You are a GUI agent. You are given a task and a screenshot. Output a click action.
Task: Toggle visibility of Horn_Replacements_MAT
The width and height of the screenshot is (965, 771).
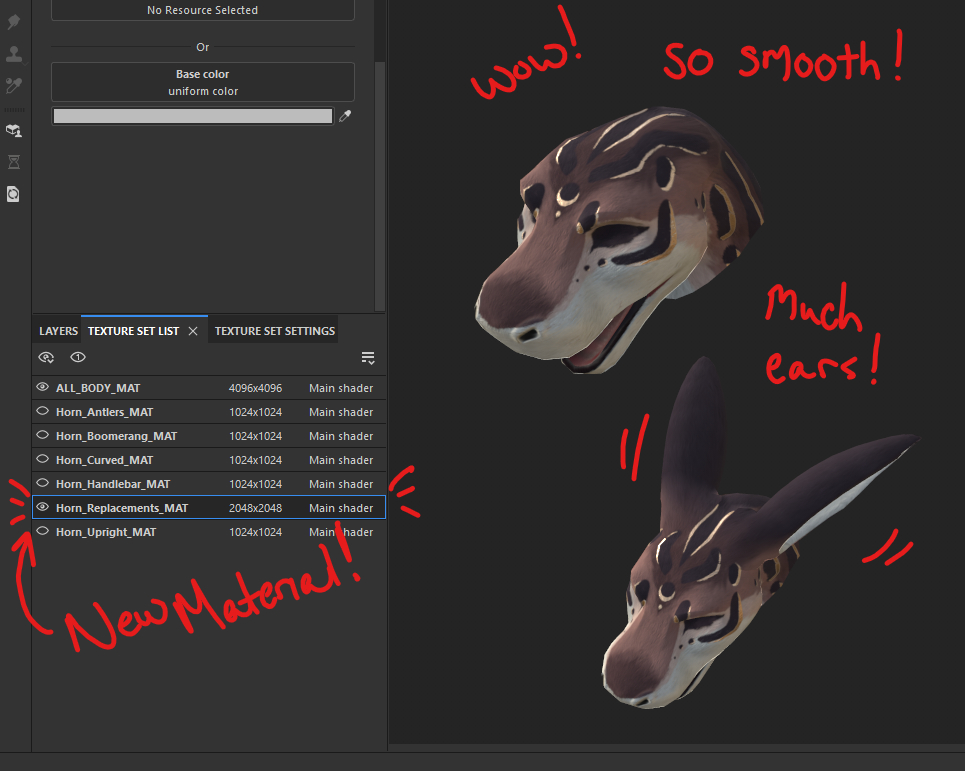tap(43, 508)
